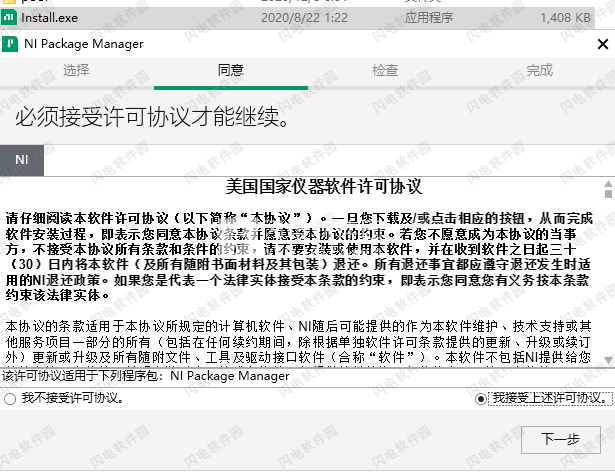The width and height of the screenshot is (615, 474).
Task: Click the Install.exe file icon
Action: pyautogui.click(x=9, y=17)
